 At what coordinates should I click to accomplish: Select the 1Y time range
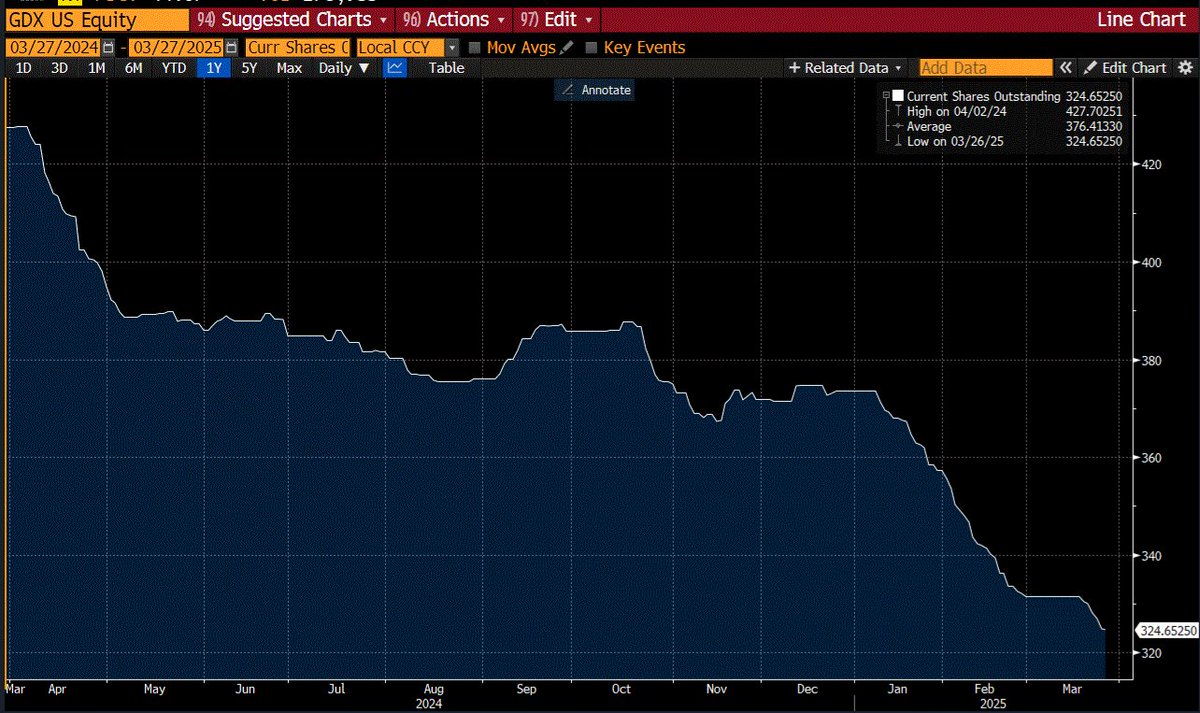[x=214, y=68]
